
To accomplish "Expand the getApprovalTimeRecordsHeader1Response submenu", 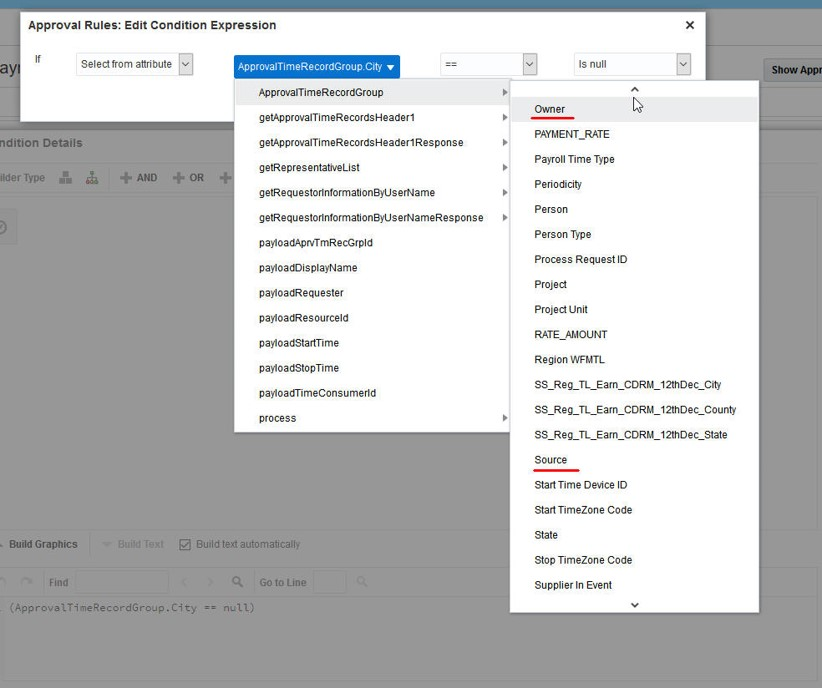I will coord(372,143).
